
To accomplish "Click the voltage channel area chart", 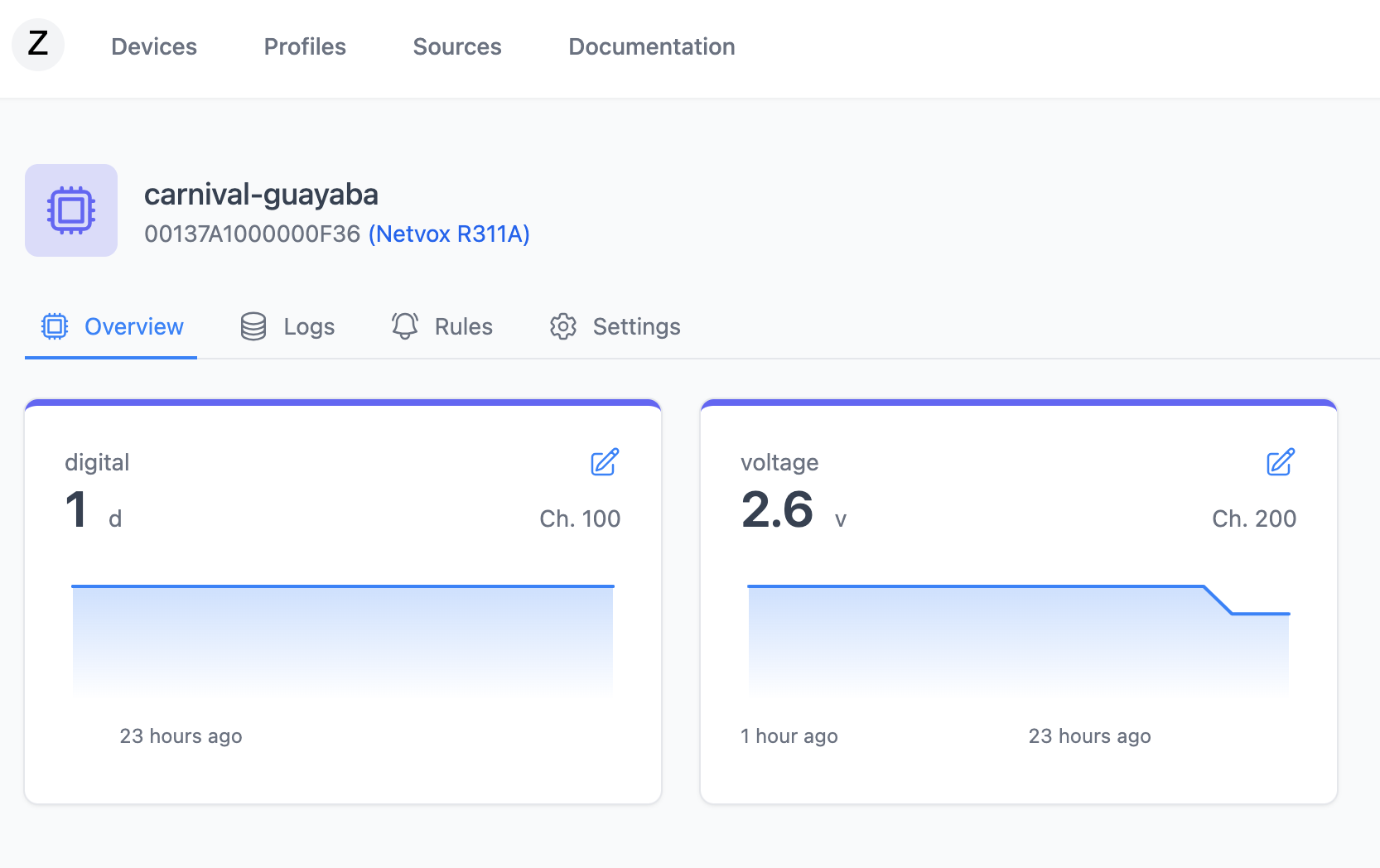I will coord(1018,638).
